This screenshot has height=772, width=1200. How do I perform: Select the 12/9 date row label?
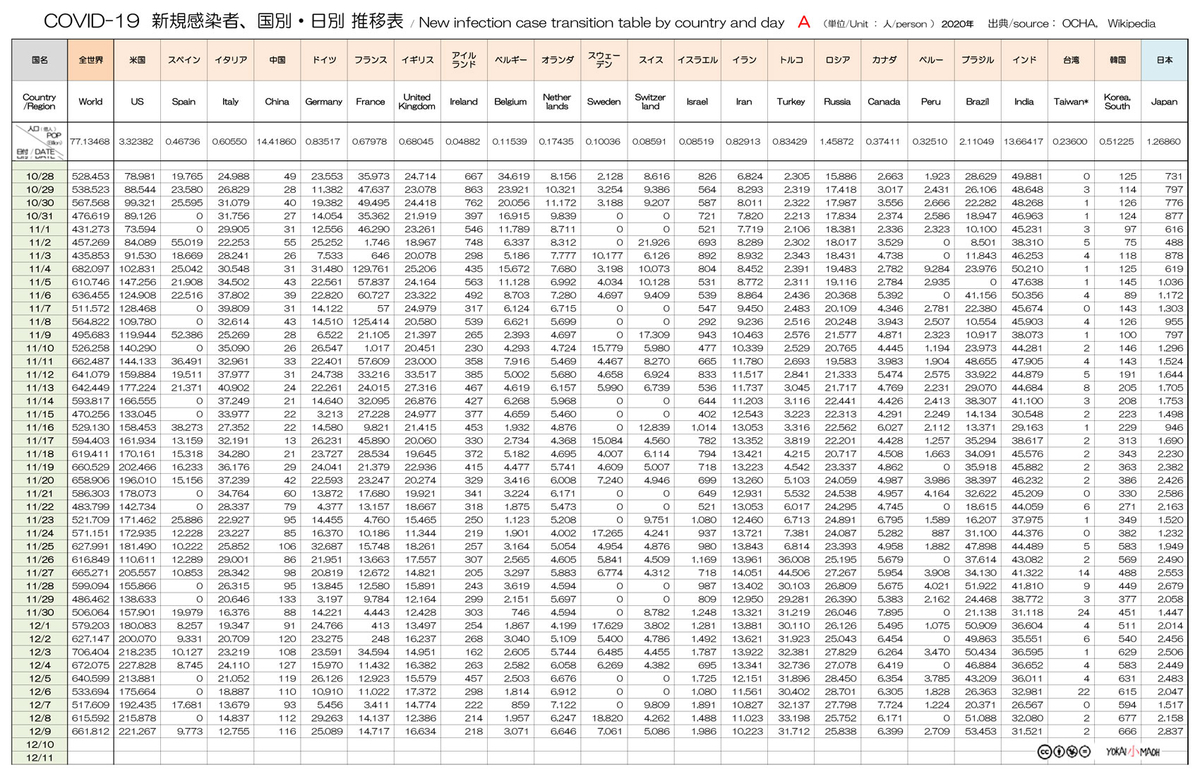click(40, 730)
